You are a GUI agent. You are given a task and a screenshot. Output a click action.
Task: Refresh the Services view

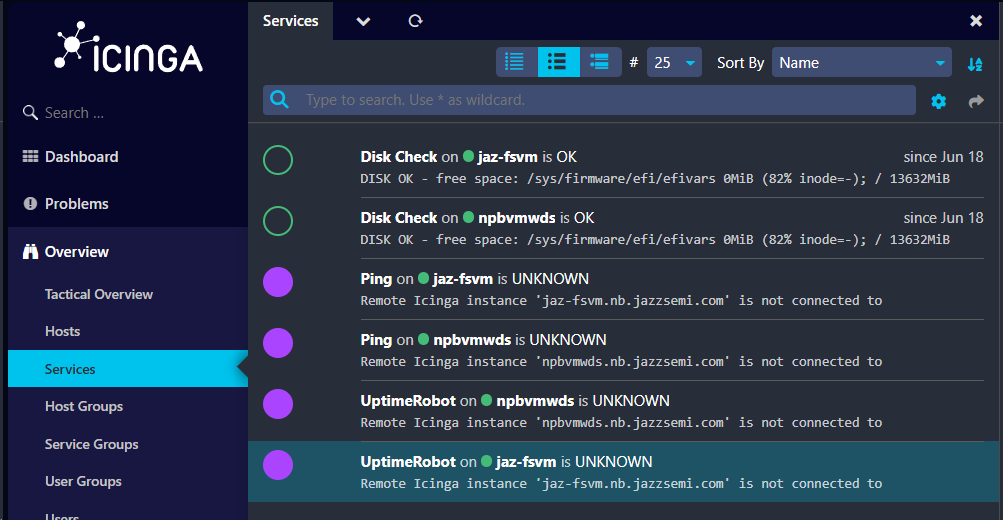tap(415, 21)
